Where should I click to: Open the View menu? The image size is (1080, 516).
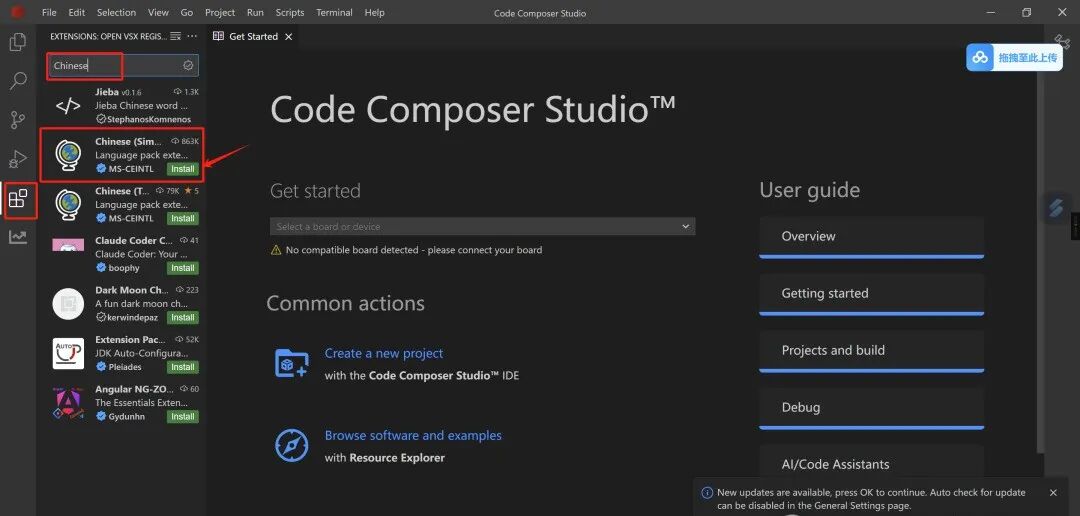(x=158, y=12)
